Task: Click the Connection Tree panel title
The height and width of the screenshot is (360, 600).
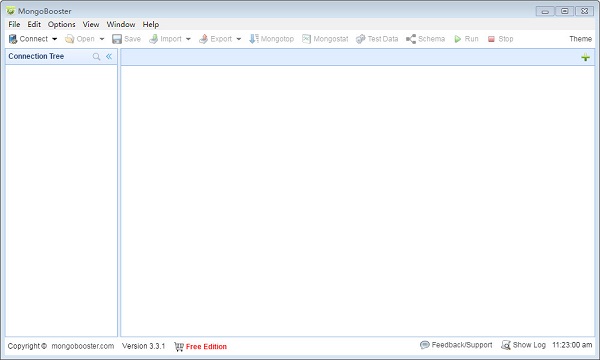Action: click(x=36, y=56)
